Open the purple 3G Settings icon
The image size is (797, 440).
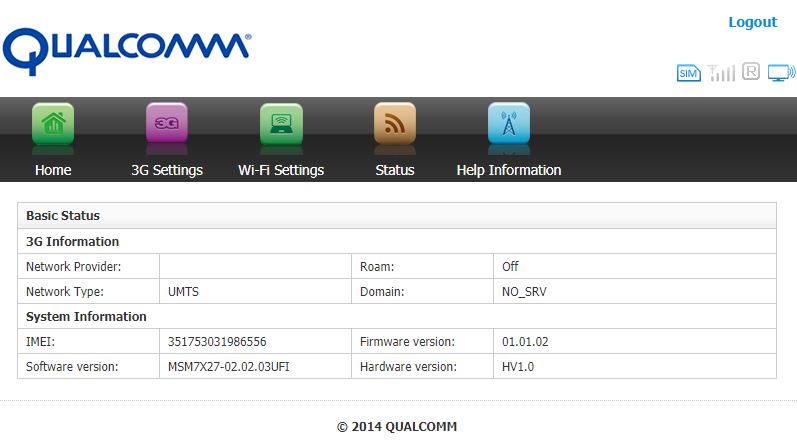click(x=167, y=124)
